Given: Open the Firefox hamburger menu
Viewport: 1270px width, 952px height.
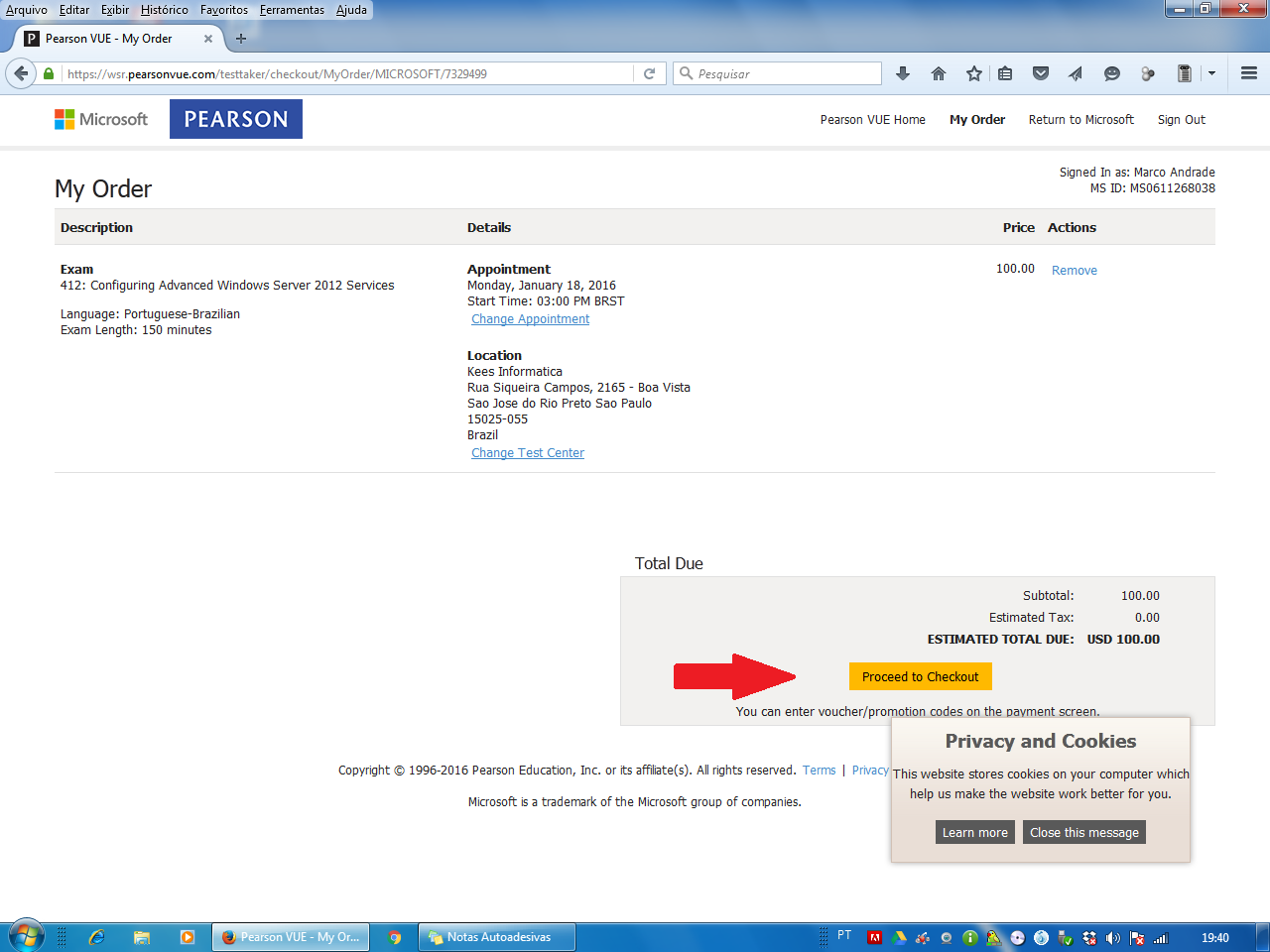Looking at the screenshot, I should point(1249,73).
